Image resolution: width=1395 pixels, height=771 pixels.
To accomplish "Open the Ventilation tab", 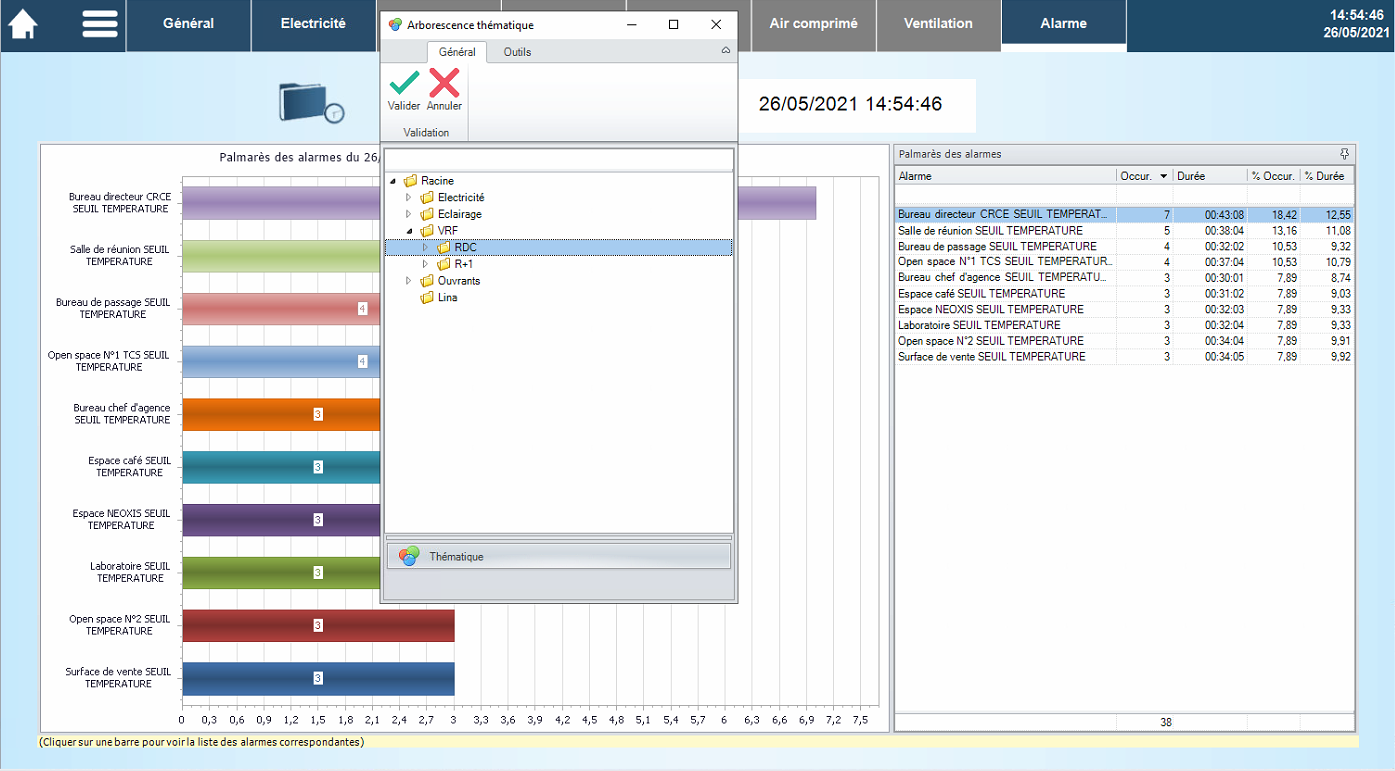I will tap(938, 24).
